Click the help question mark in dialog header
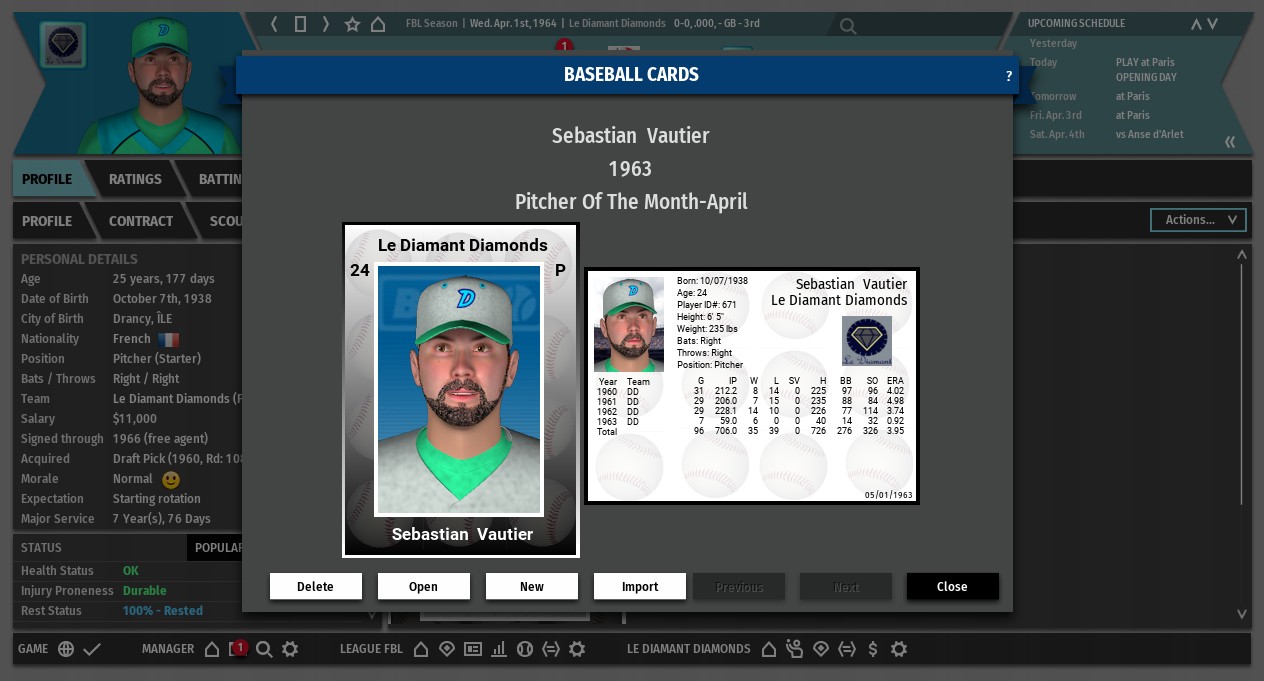Viewport: 1264px width, 681px height. coord(1008,75)
